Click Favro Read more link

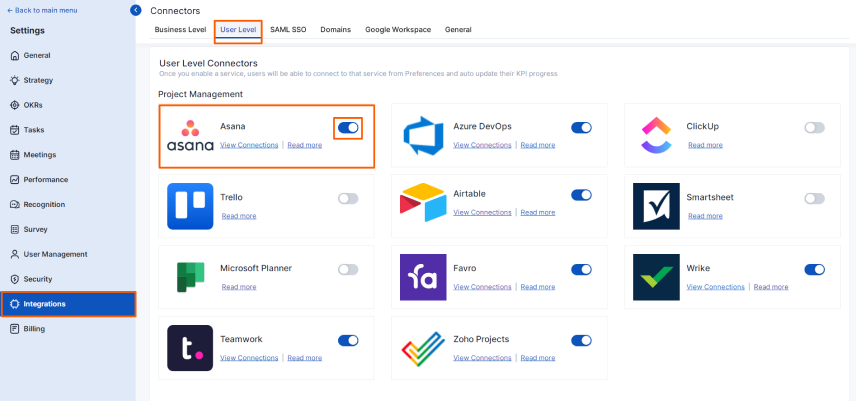pyautogui.click(x=538, y=287)
